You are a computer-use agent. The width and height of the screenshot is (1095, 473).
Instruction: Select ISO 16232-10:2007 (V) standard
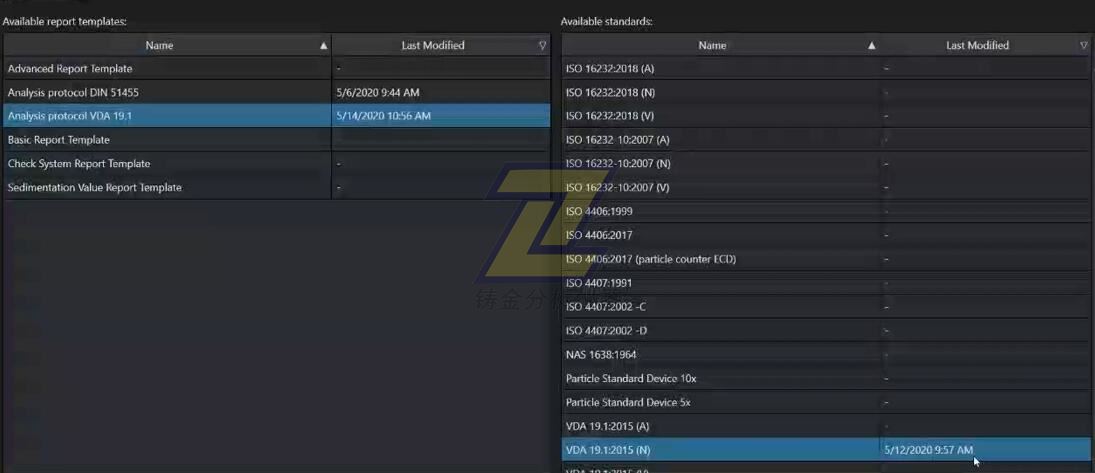(617, 188)
